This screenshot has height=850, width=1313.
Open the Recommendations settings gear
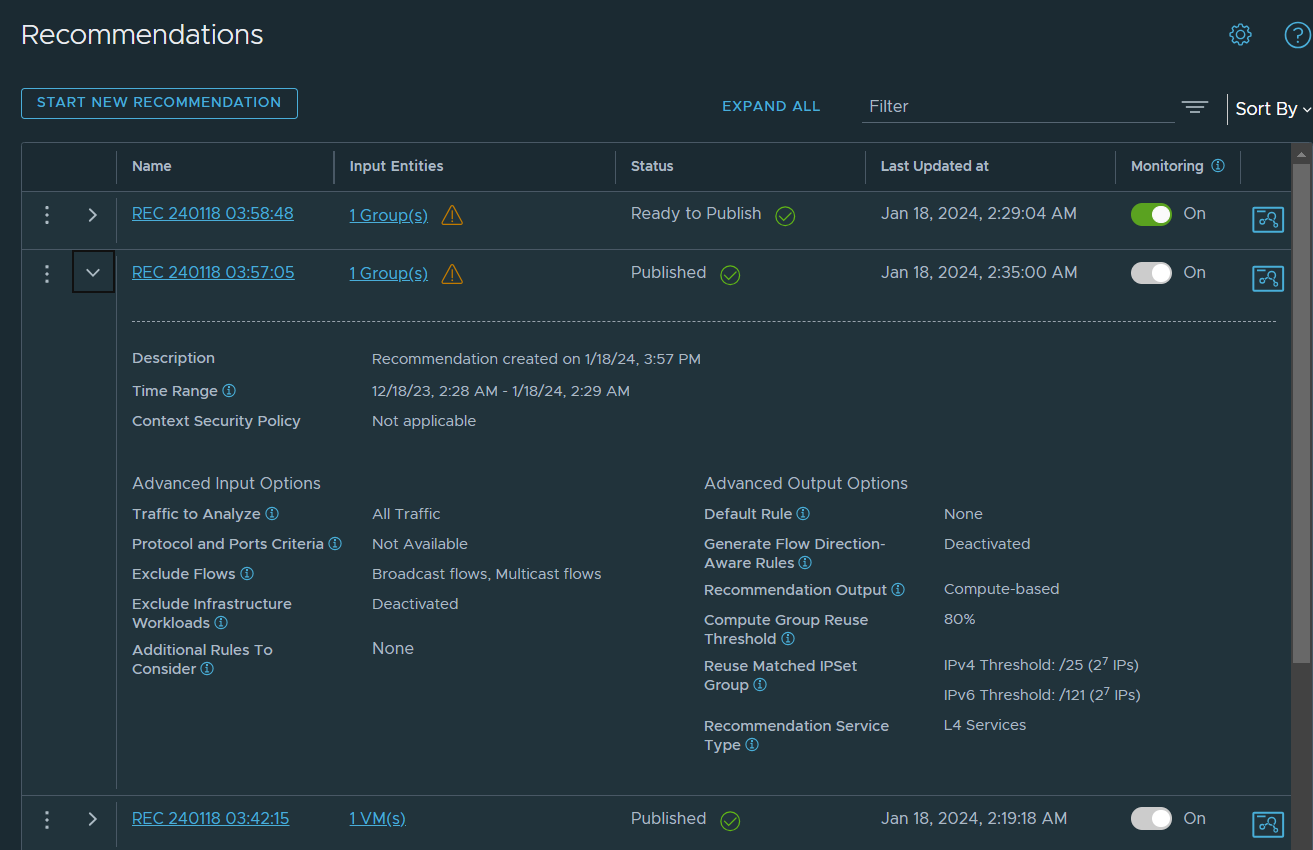[1240, 35]
